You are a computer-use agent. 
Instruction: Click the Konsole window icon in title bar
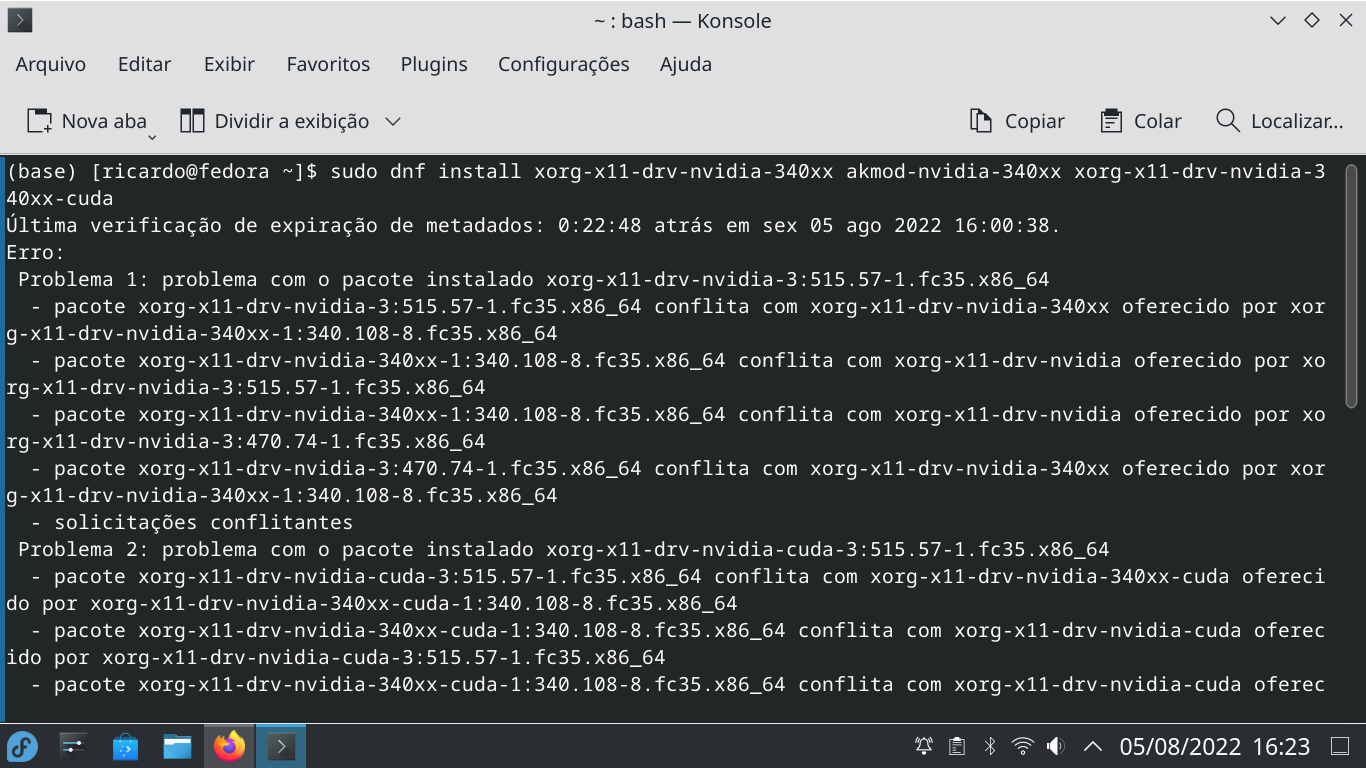[20, 20]
